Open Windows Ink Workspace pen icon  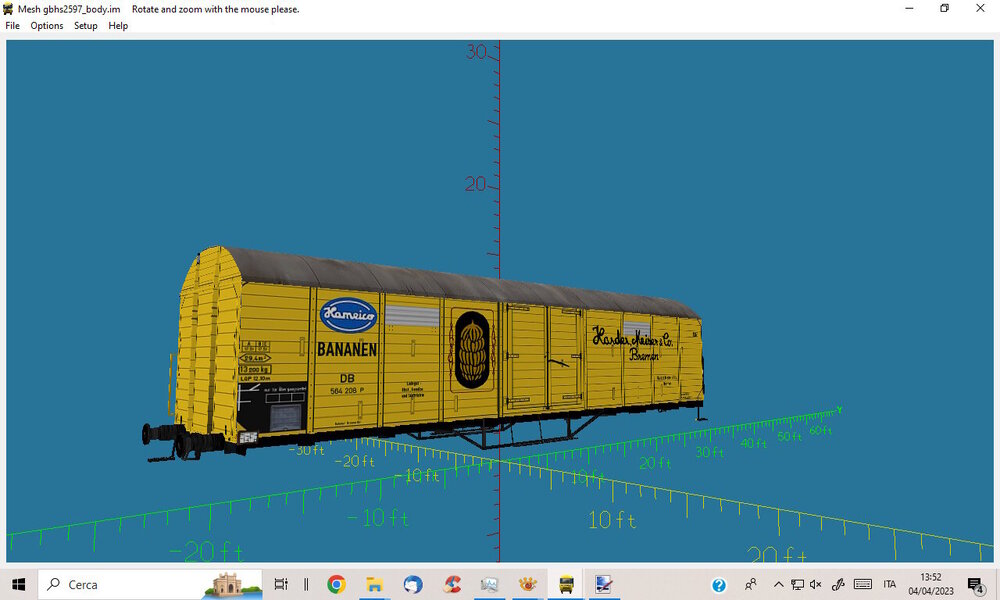(x=838, y=584)
